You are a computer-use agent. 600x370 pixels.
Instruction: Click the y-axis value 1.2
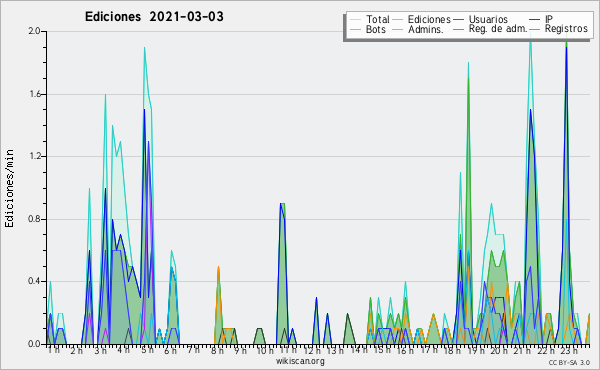(34, 156)
